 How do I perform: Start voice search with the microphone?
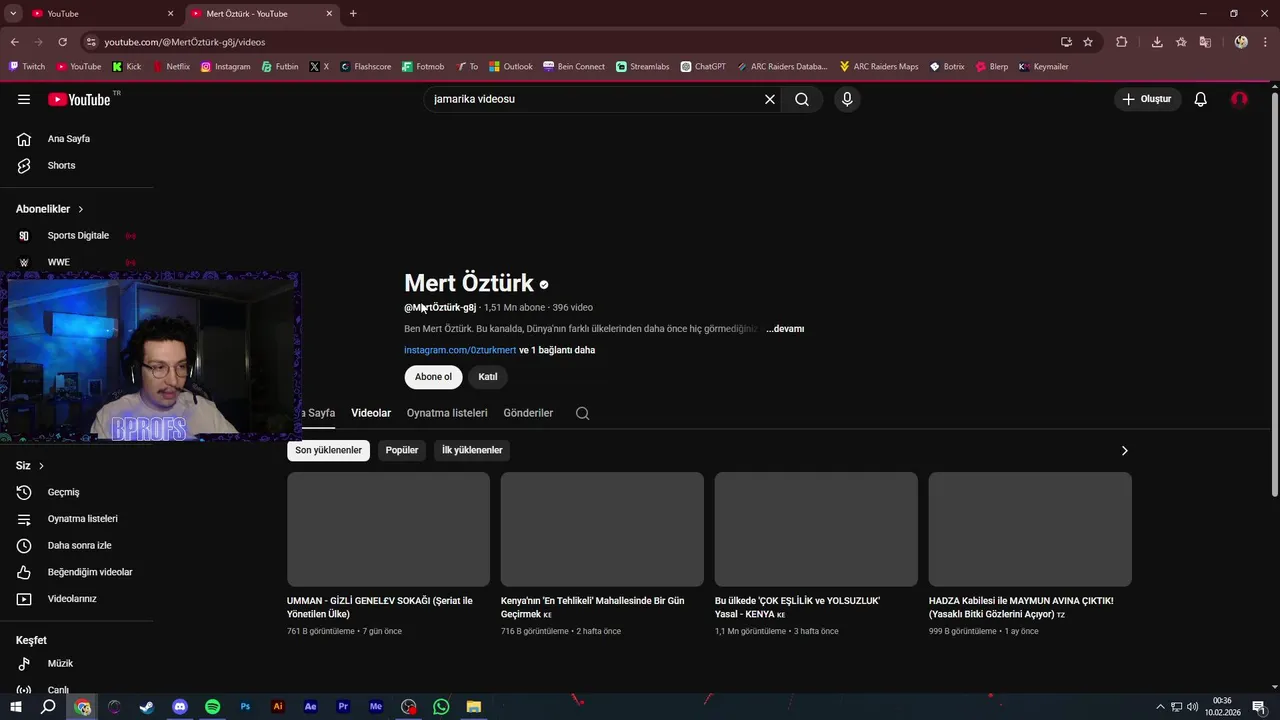(847, 99)
